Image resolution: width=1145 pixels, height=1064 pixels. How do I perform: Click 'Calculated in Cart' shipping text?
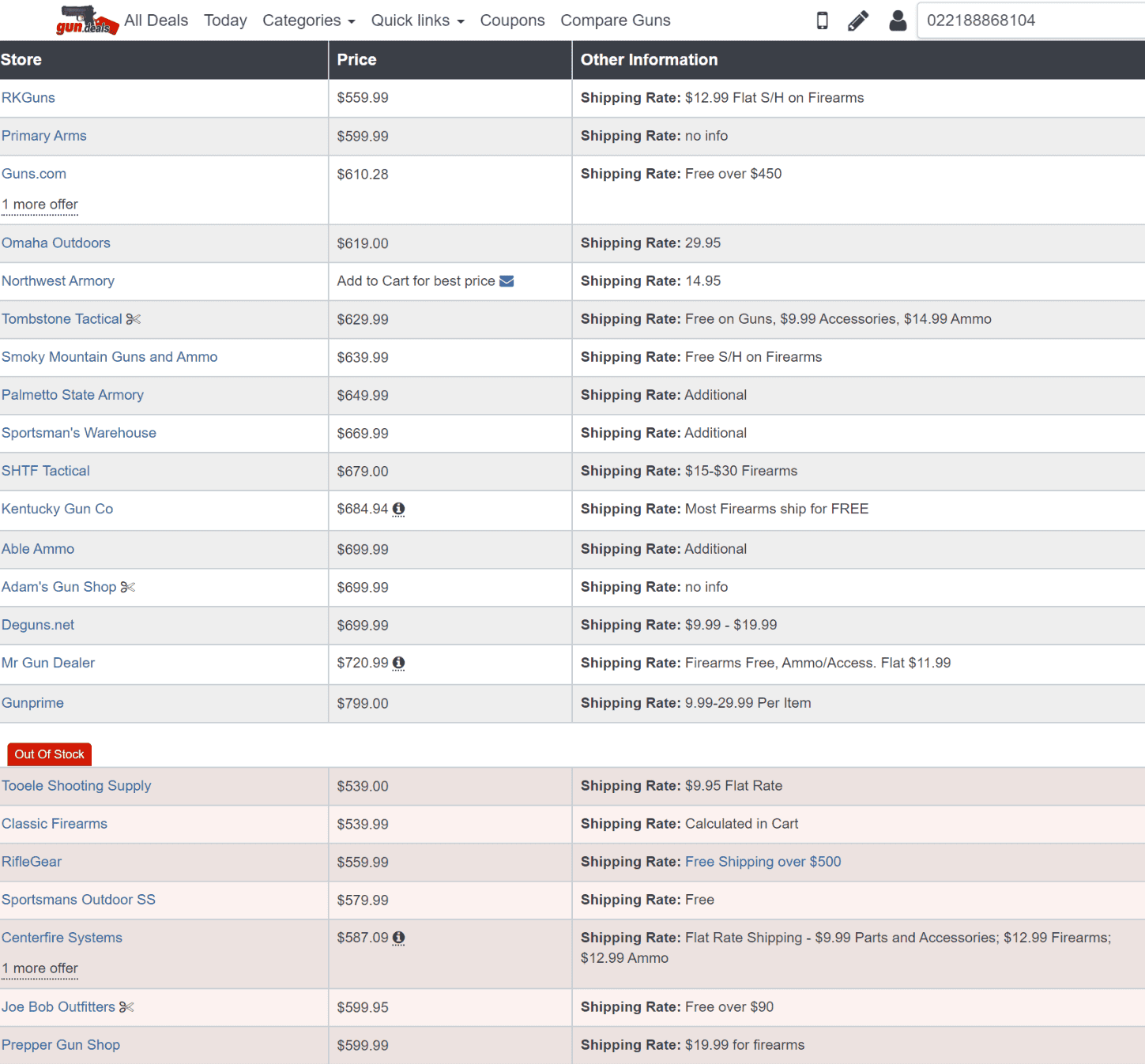742,824
